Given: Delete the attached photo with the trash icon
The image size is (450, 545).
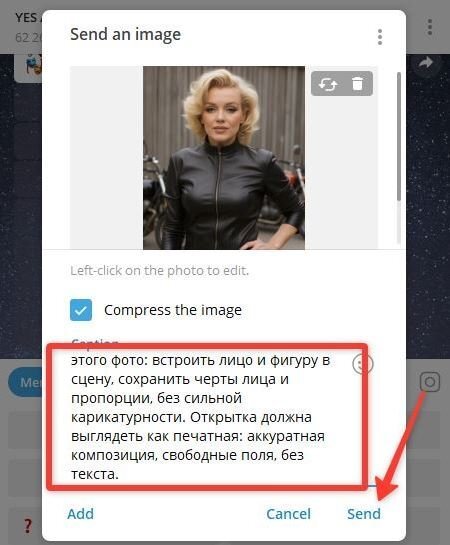Looking at the screenshot, I should pyautogui.click(x=357, y=84).
